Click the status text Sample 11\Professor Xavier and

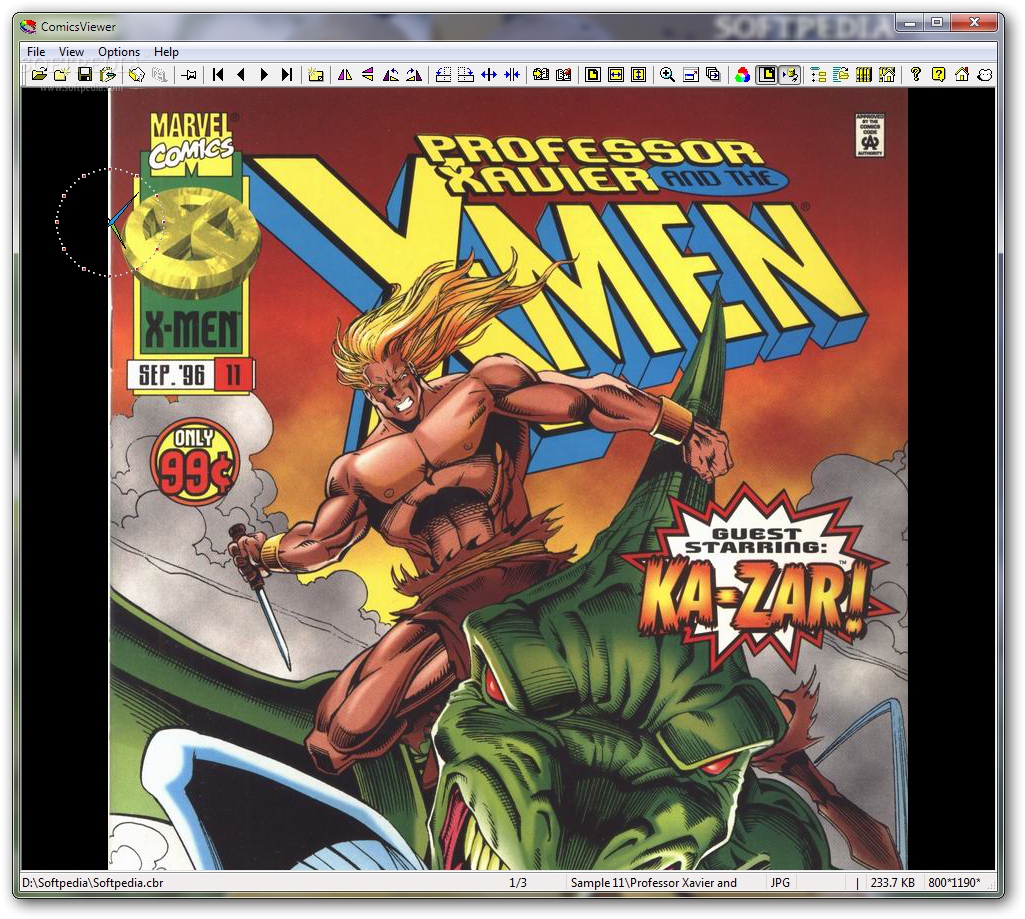(654, 882)
